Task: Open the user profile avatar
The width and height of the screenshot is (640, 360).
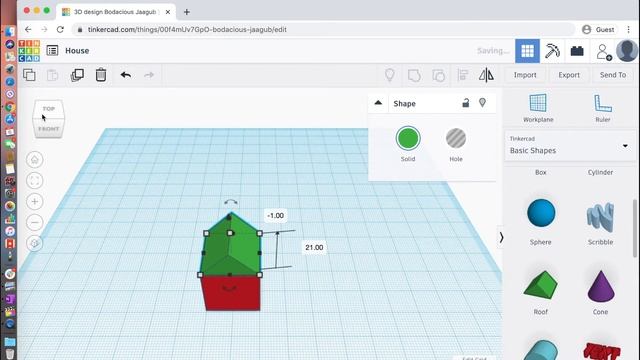Action: pyautogui.click(x=627, y=51)
